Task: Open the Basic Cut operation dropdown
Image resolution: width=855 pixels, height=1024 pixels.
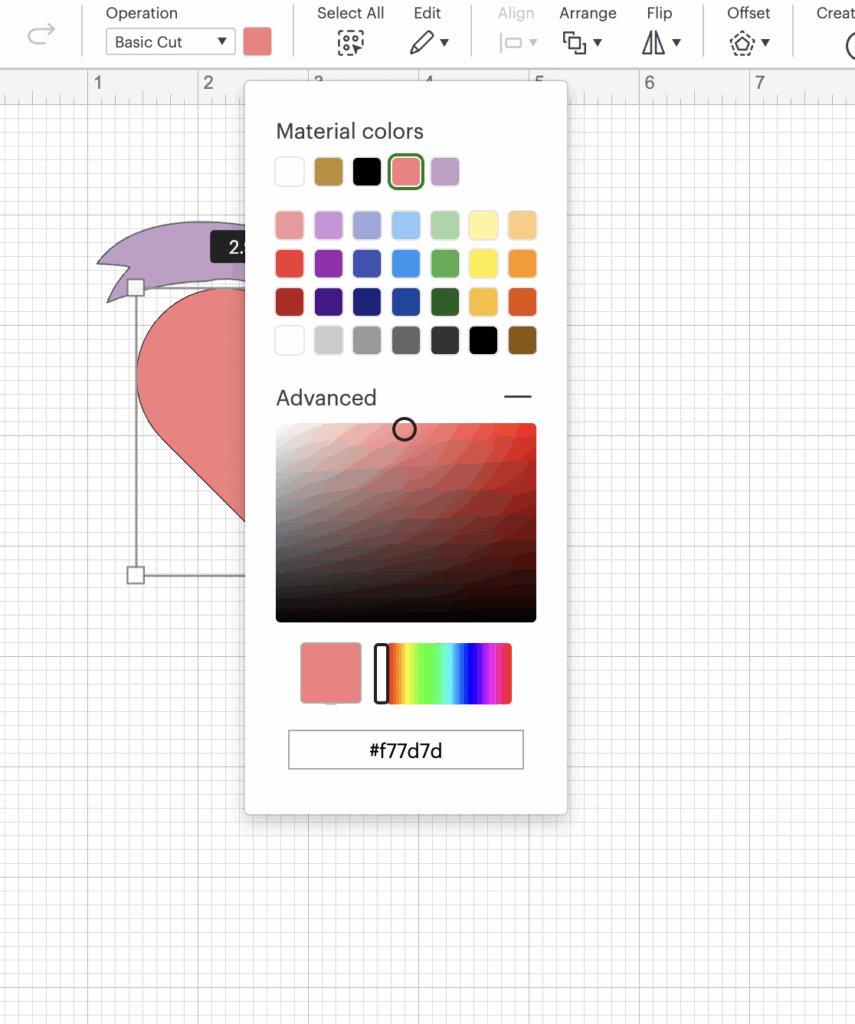Action: click(x=169, y=42)
